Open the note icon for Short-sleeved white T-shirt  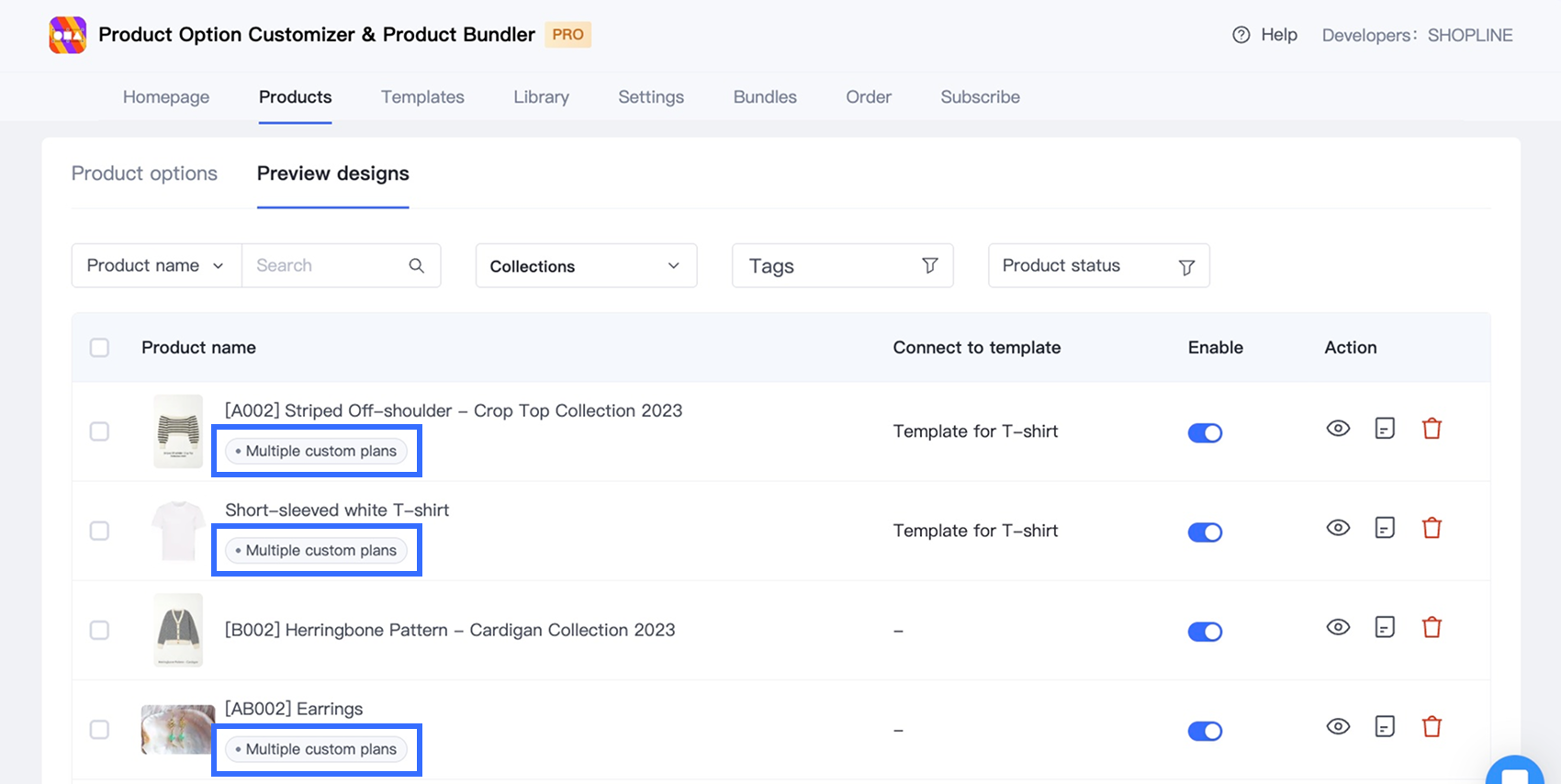click(1385, 528)
